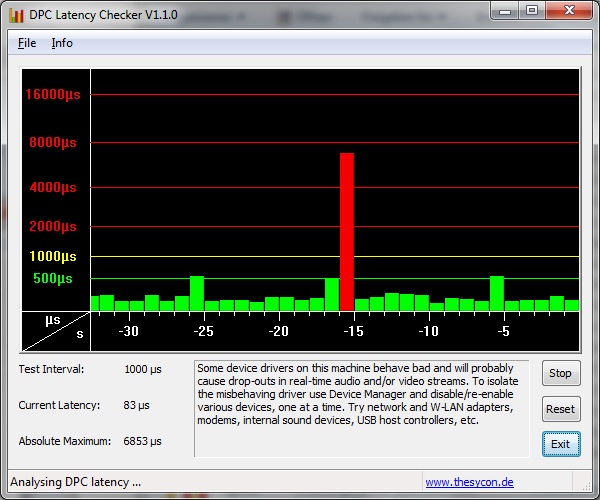Click the Stop button

[561, 373]
